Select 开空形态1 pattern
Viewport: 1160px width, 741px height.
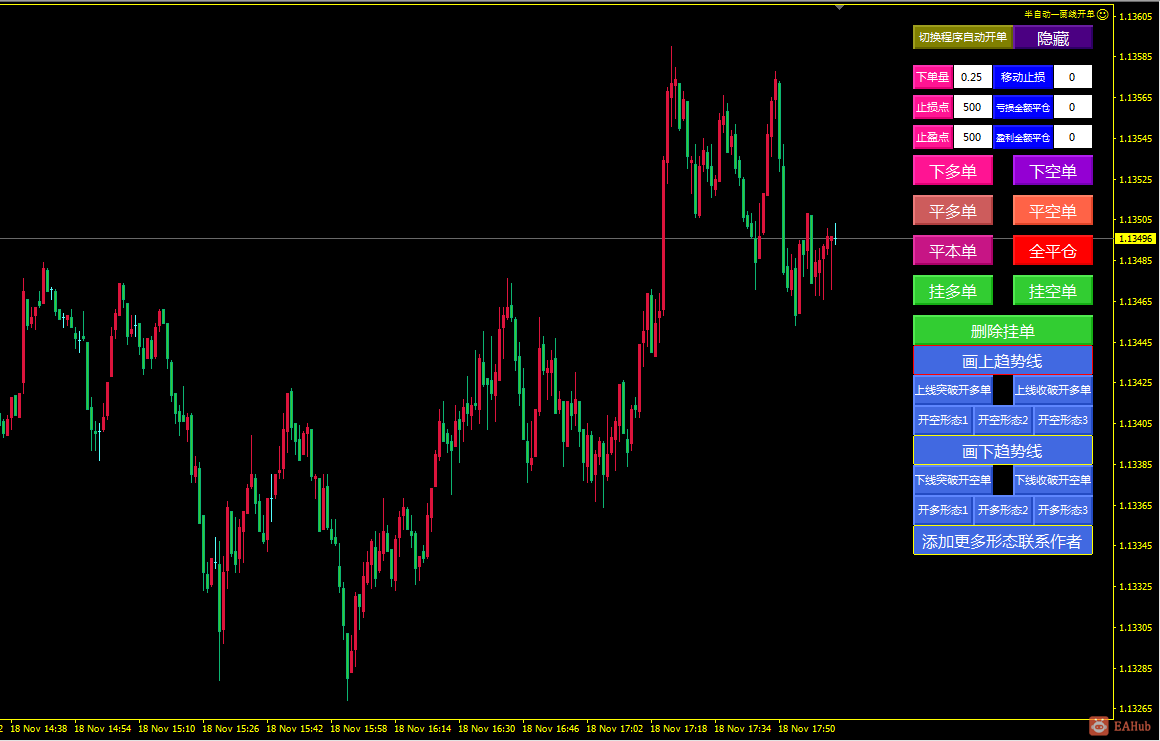942,420
